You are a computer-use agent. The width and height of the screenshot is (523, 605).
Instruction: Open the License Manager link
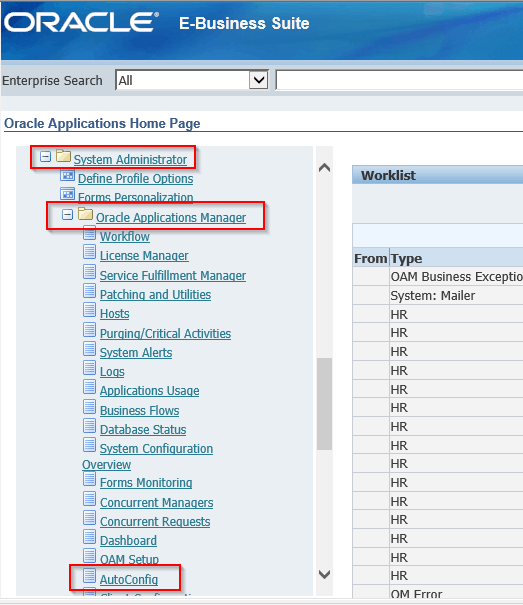pyautogui.click(x=144, y=256)
